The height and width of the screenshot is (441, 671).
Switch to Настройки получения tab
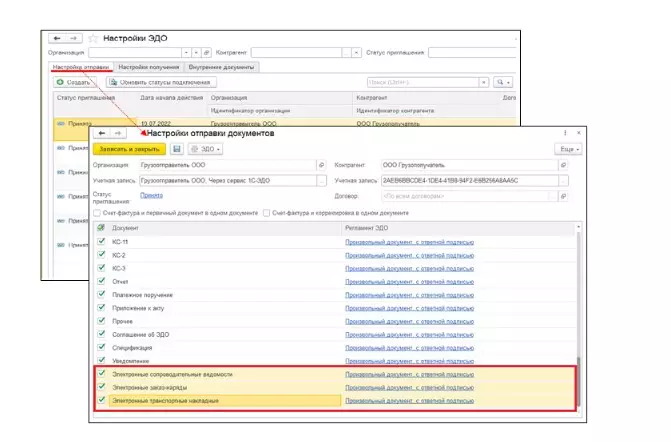click(147, 67)
